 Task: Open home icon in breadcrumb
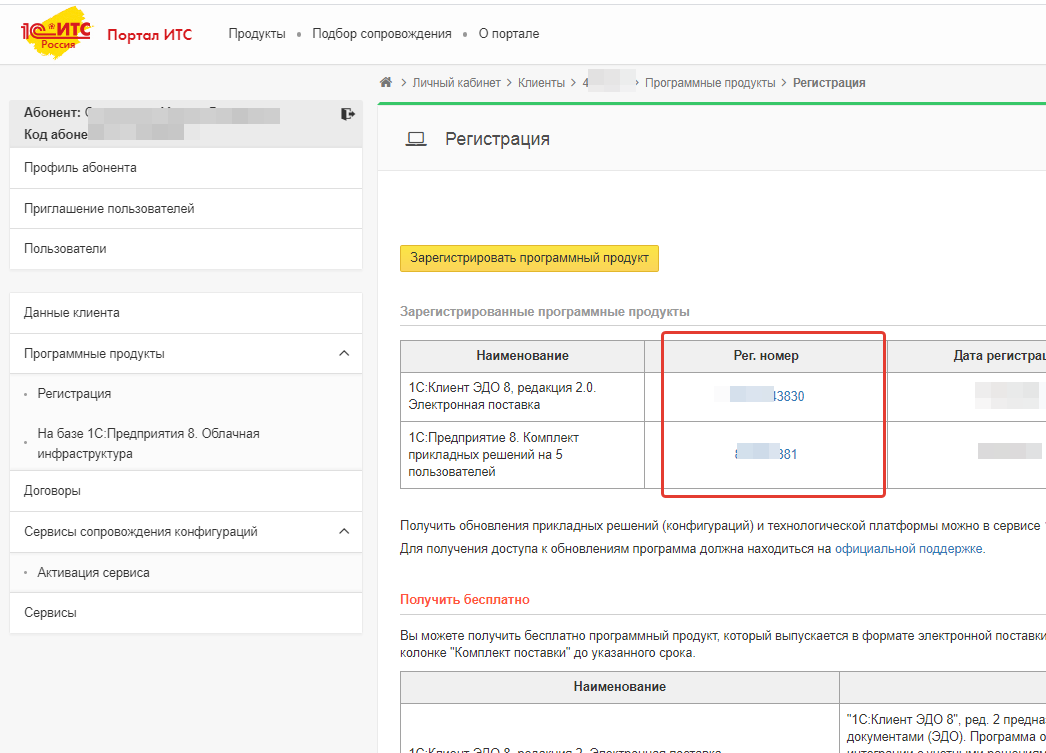point(386,82)
